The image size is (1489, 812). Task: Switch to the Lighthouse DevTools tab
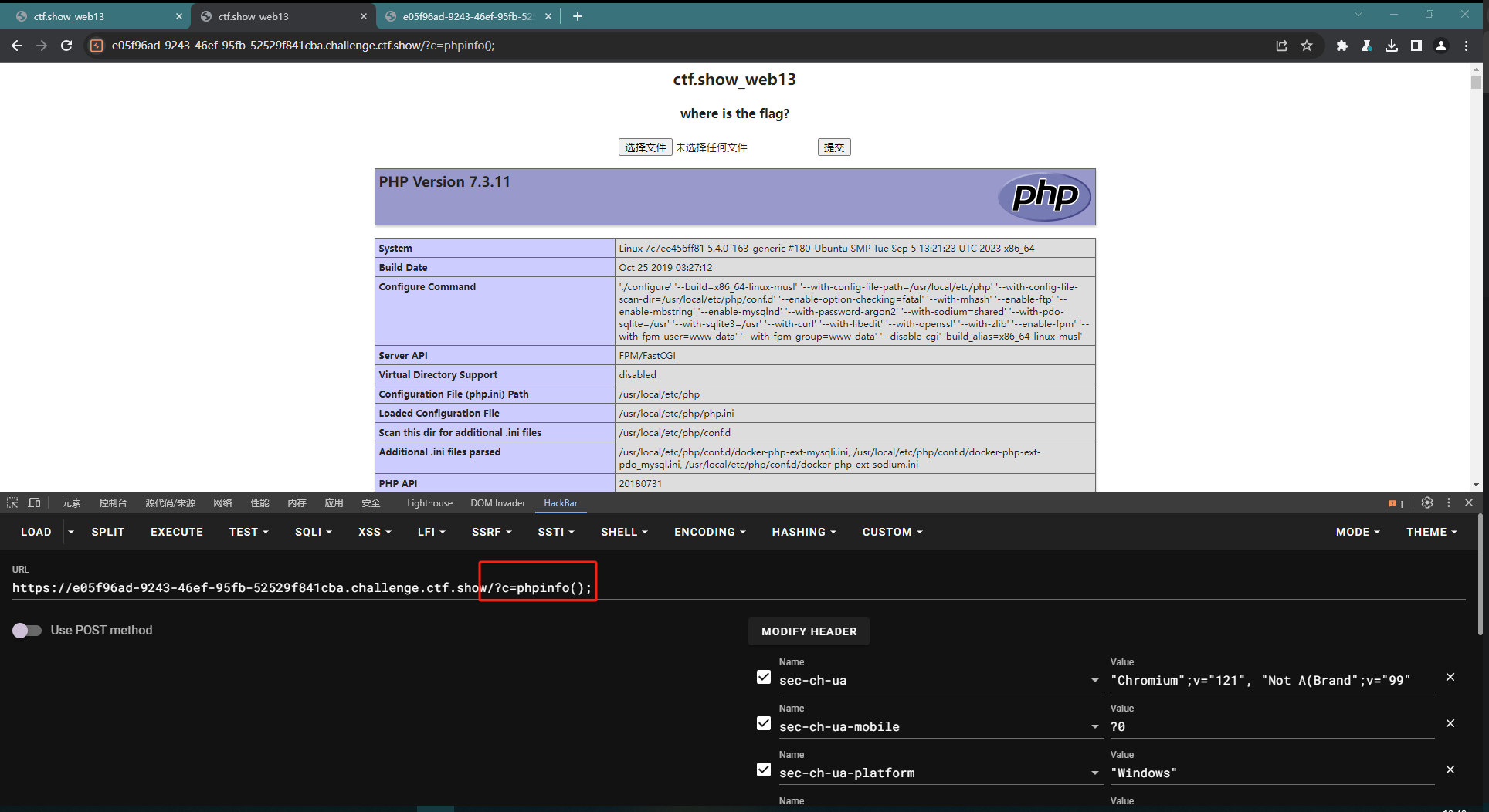pyautogui.click(x=429, y=503)
